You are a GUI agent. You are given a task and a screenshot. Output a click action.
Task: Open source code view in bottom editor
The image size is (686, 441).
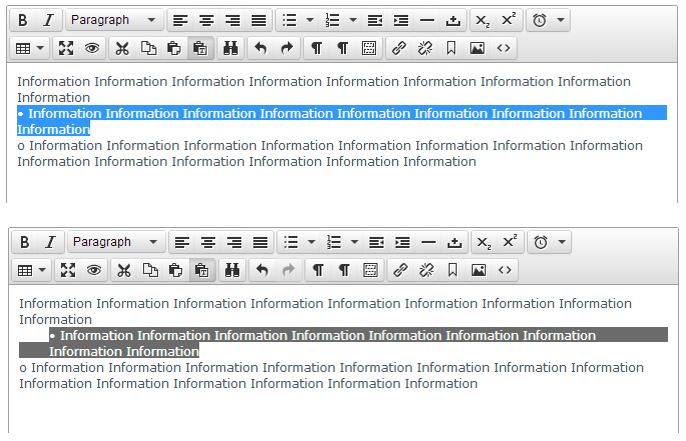click(505, 270)
